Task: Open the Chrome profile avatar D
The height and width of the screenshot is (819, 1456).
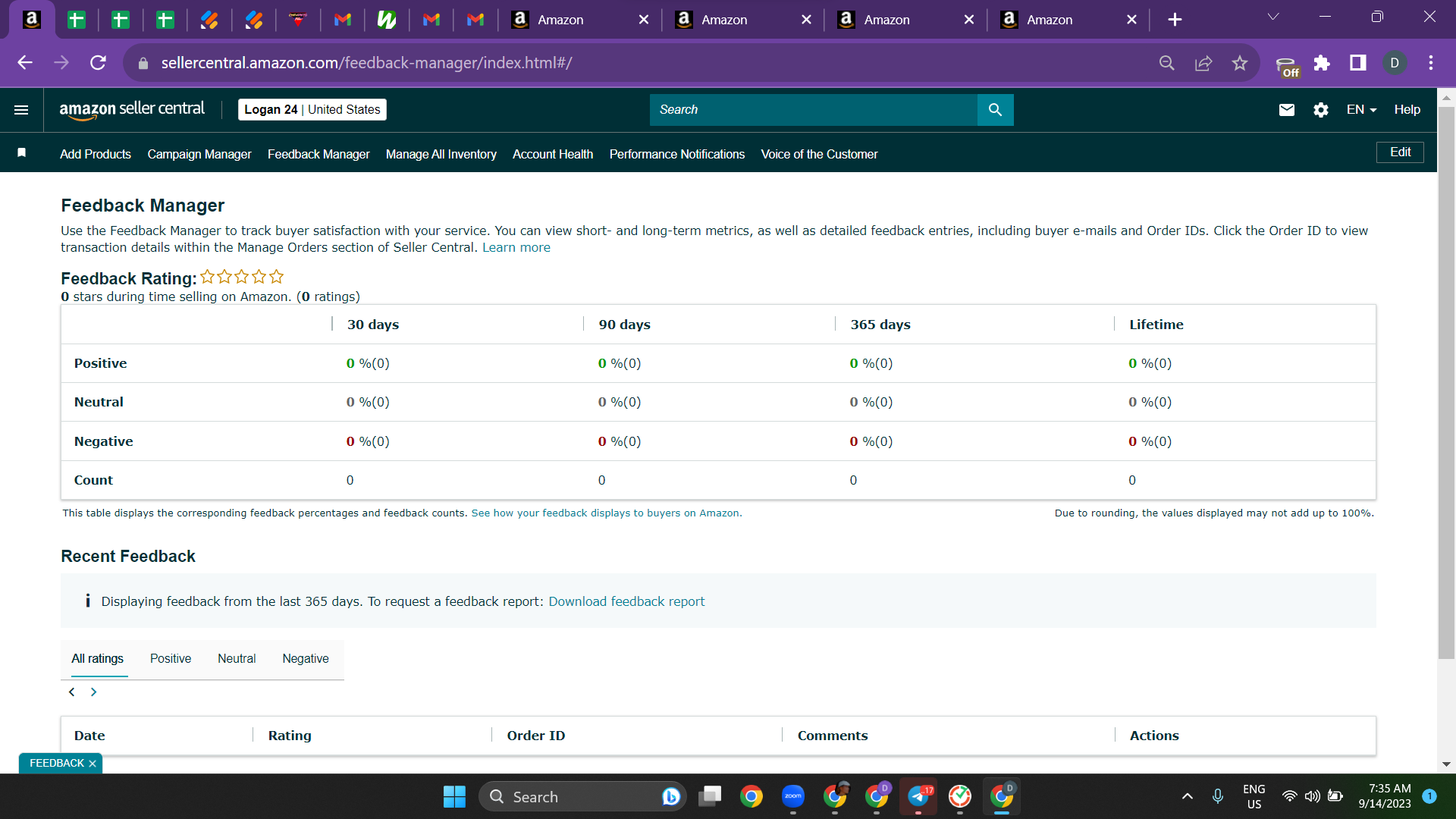Action: pyautogui.click(x=1395, y=63)
